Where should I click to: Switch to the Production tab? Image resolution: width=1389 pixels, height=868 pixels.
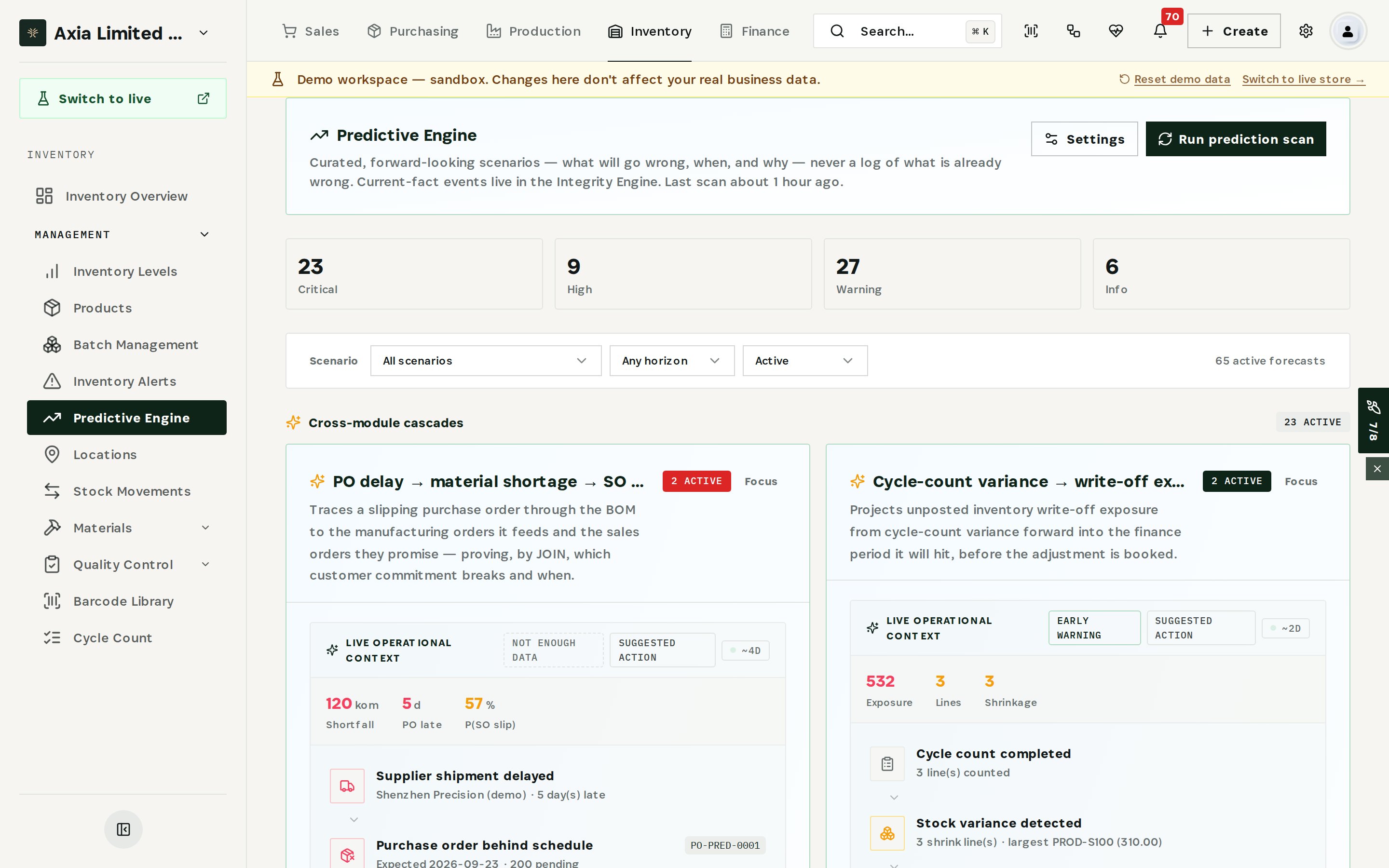(533, 31)
